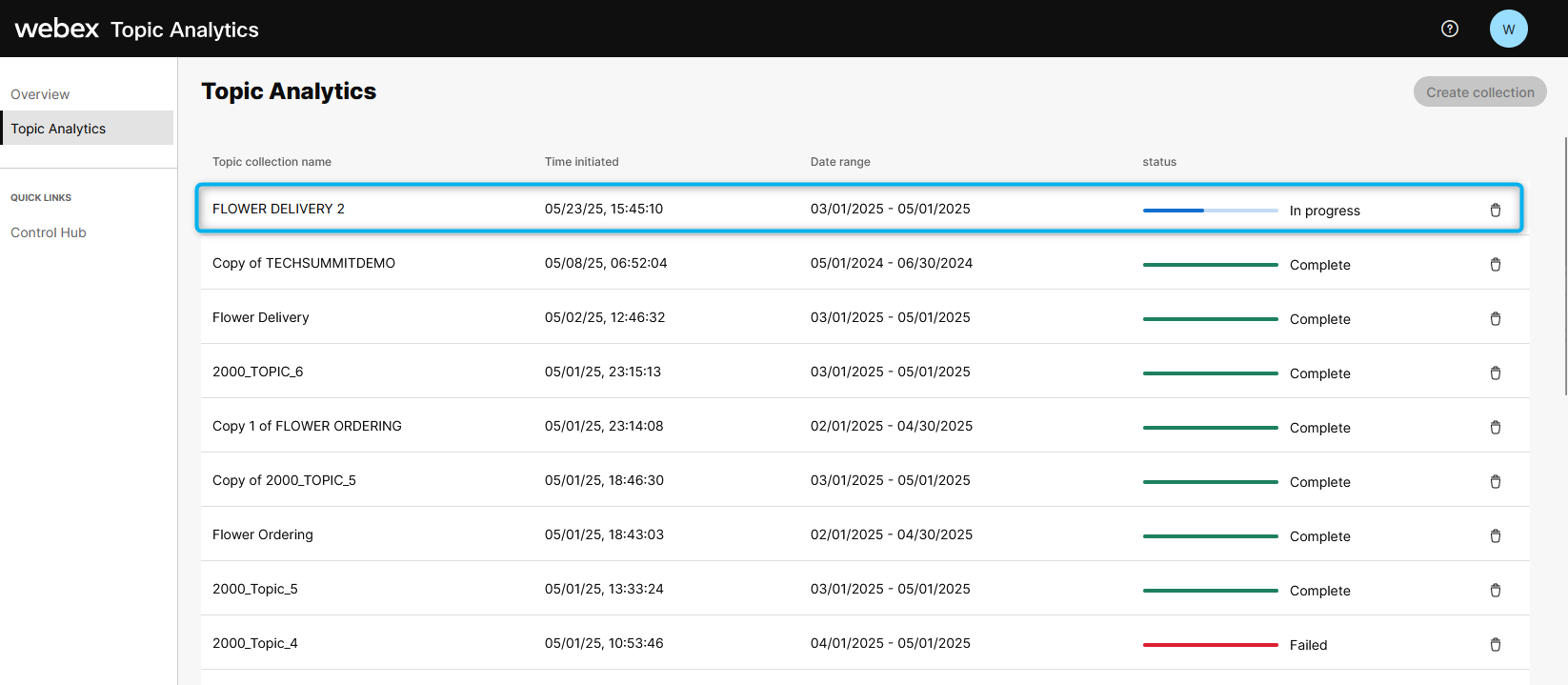Delete the Flower Ordering collection
This screenshot has height=685, width=1568.
1495,536
